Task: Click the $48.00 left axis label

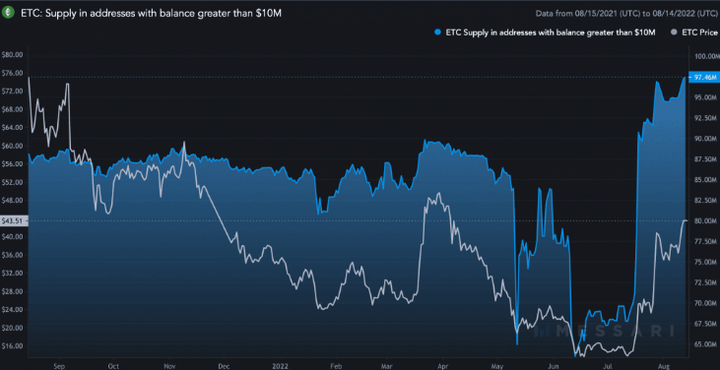Action: (x=13, y=200)
